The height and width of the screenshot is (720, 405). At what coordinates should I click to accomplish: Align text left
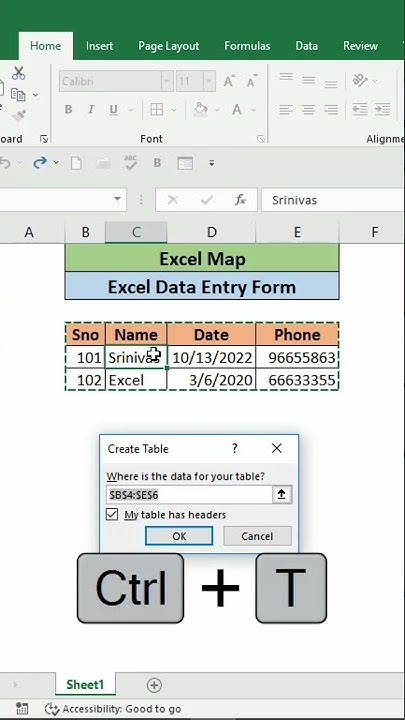286,109
